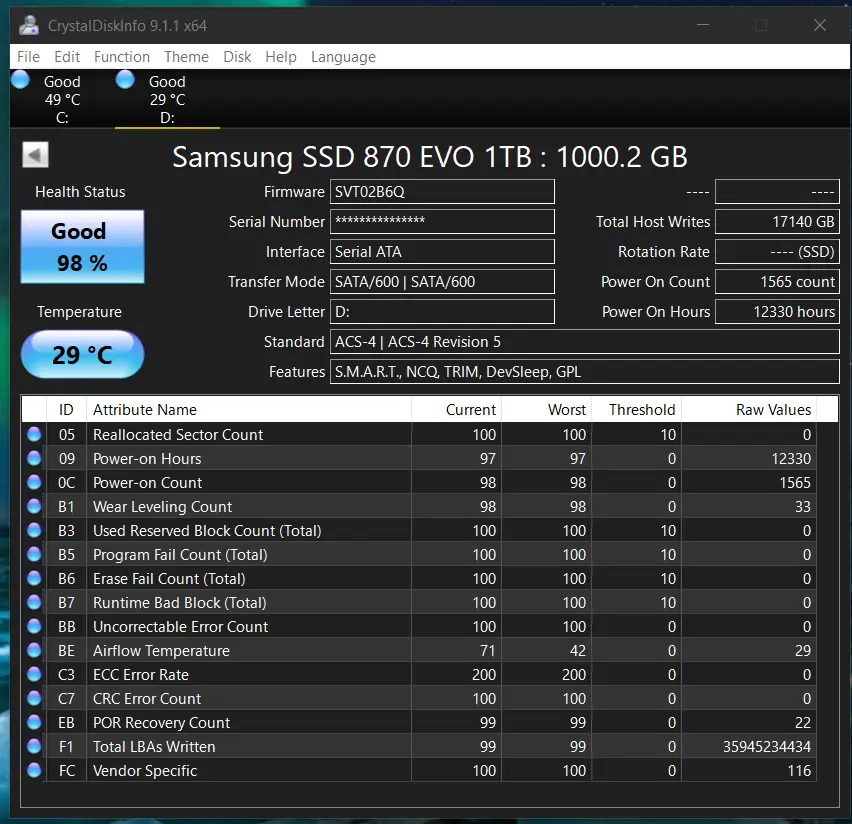Click the Total Host Writes value 17140 GB
The width and height of the screenshot is (852, 824).
tap(777, 222)
